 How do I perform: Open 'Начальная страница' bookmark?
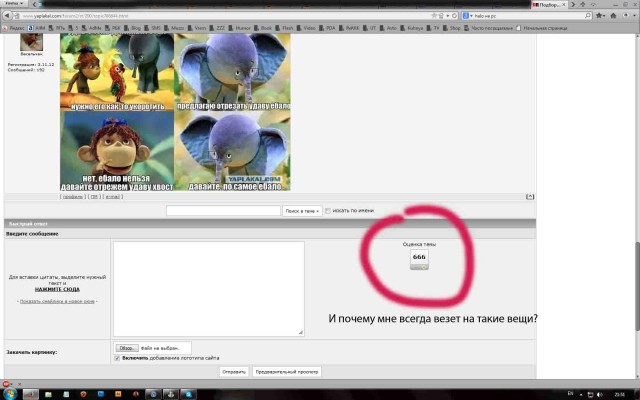[542, 28]
